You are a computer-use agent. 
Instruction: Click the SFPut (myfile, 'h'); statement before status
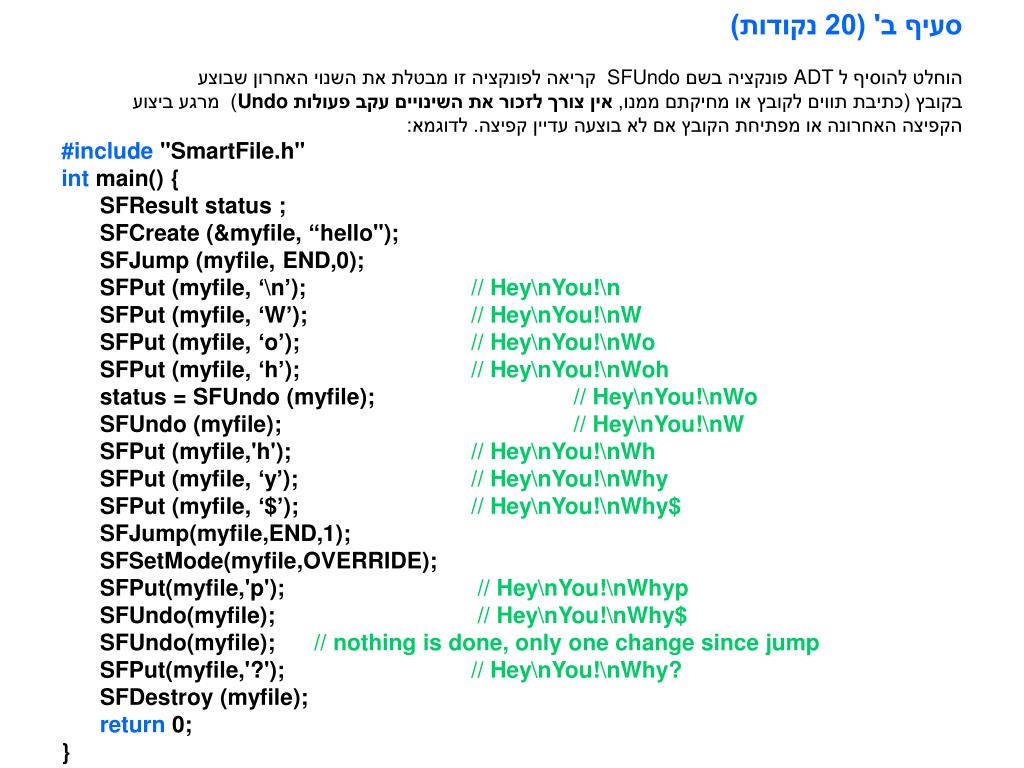click(200, 370)
